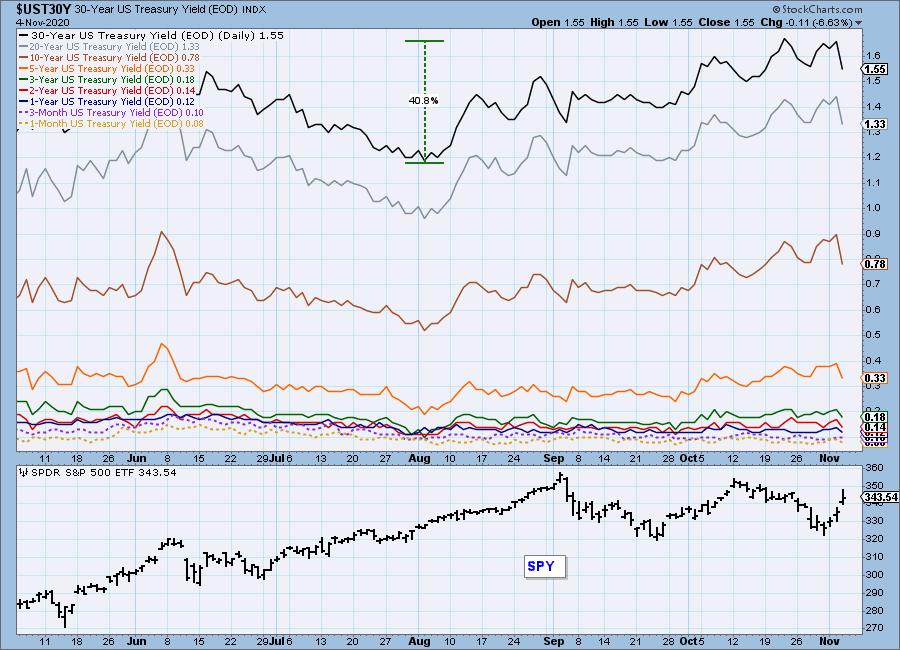Click the 40.8% measurement label

(424, 100)
